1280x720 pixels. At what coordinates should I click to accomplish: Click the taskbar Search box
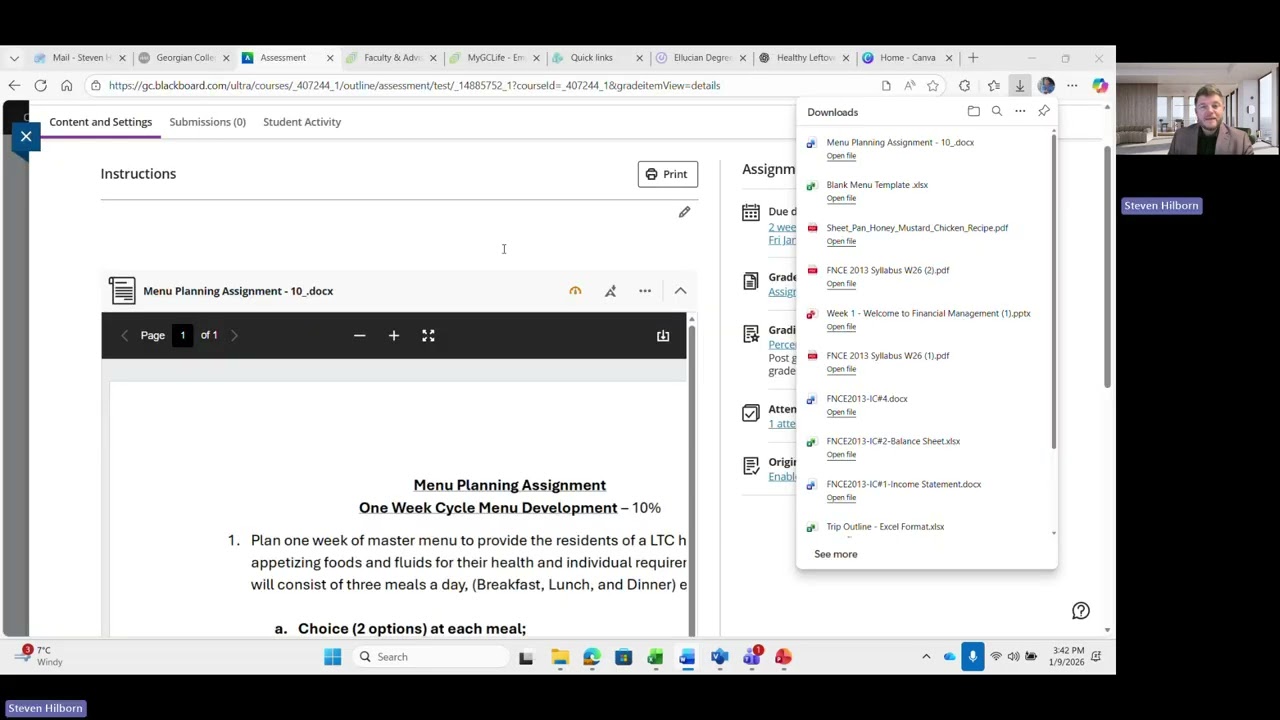pyautogui.click(x=432, y=657)
